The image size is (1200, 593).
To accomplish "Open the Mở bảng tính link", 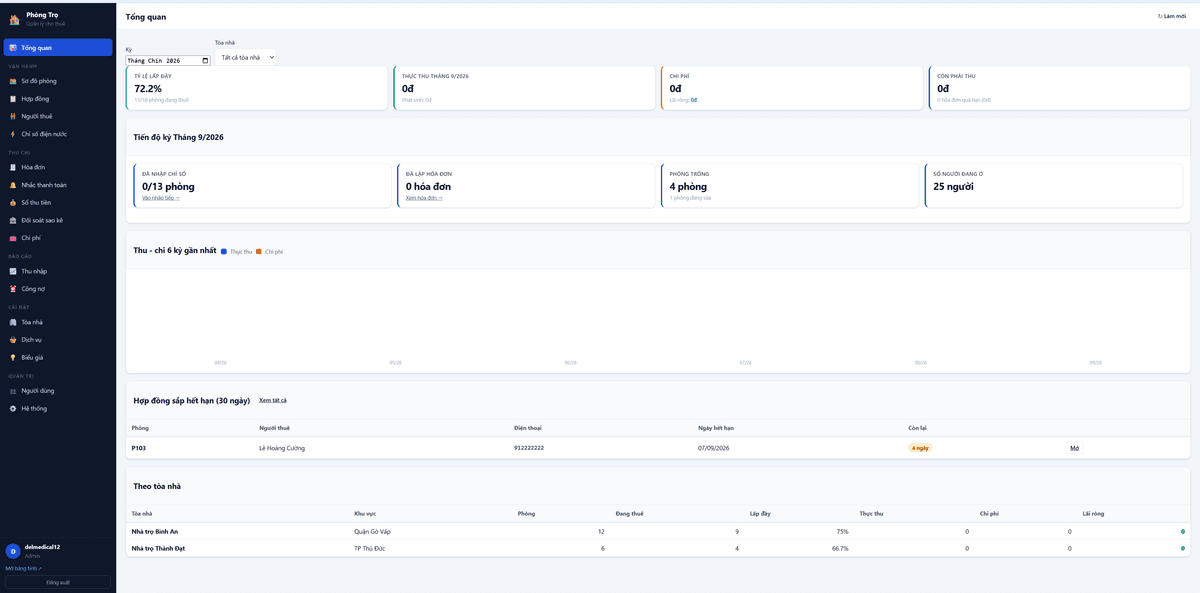I will 24,568.
